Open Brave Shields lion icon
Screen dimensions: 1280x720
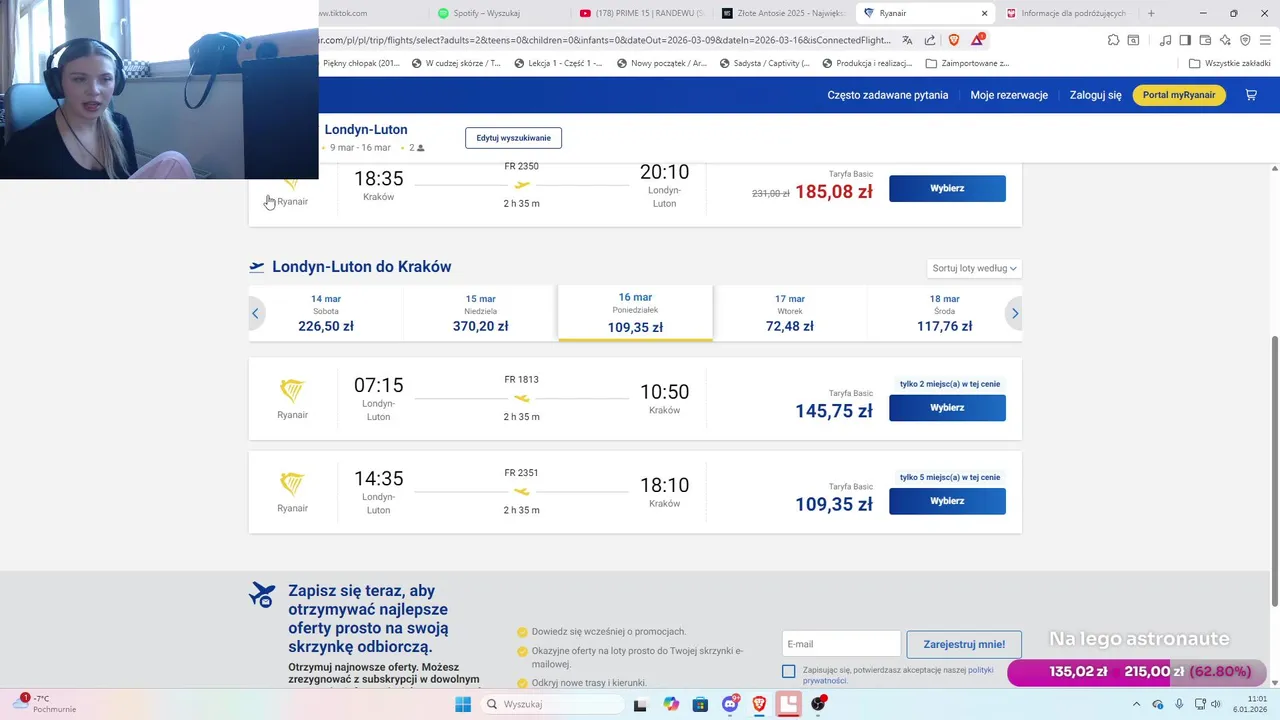(954, 40)
